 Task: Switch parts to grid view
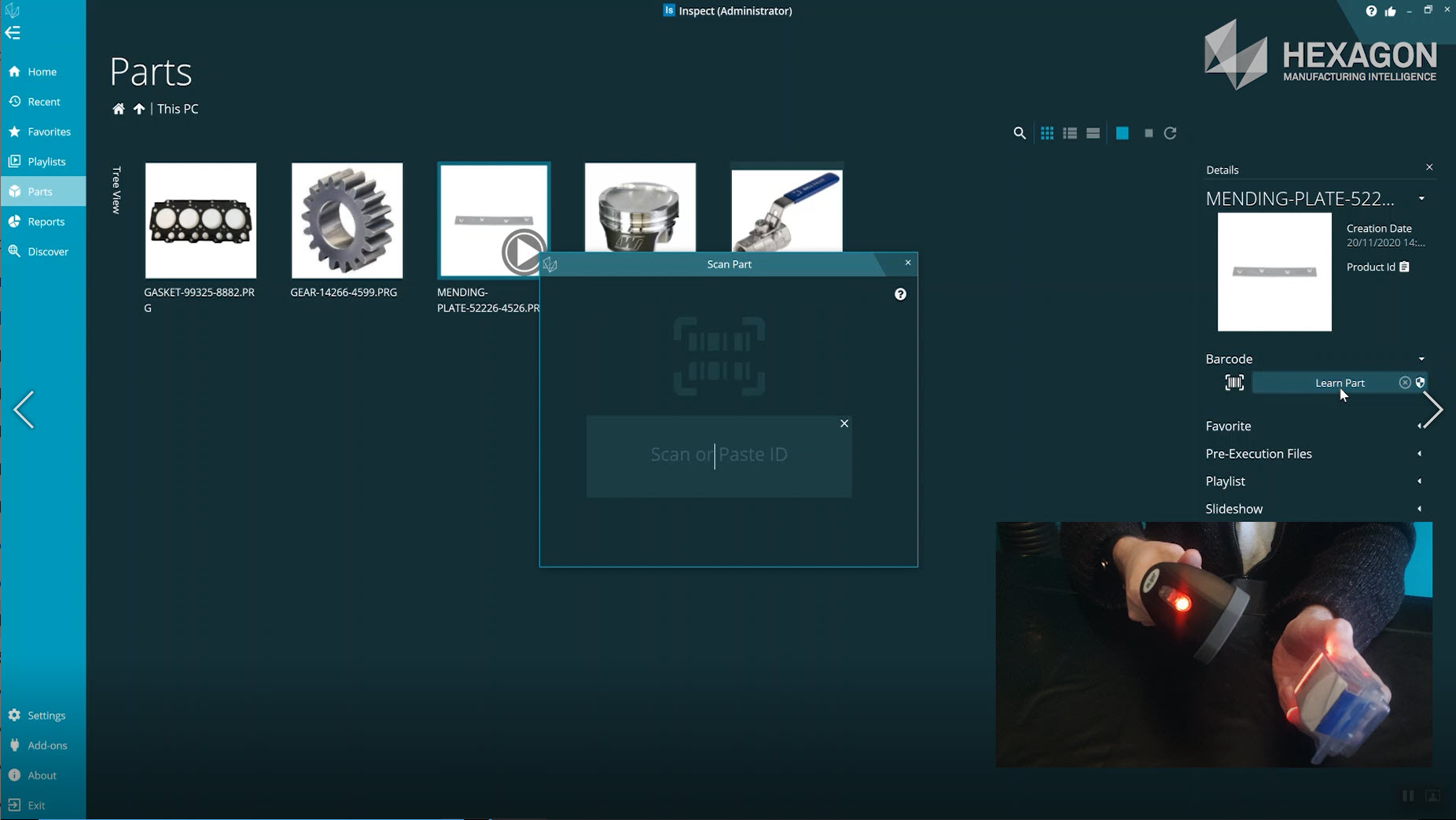[x=1047, y=133]
